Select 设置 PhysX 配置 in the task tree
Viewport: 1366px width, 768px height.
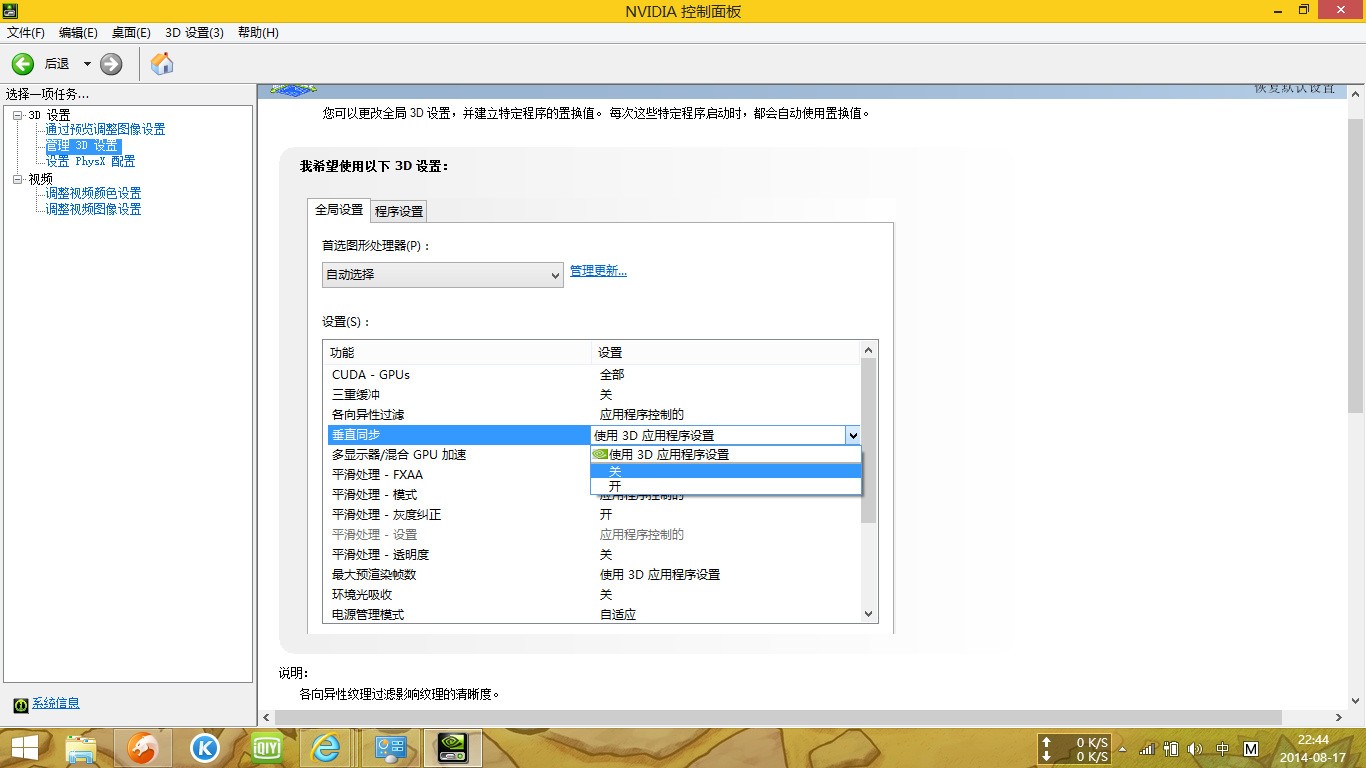coord(90,162)
